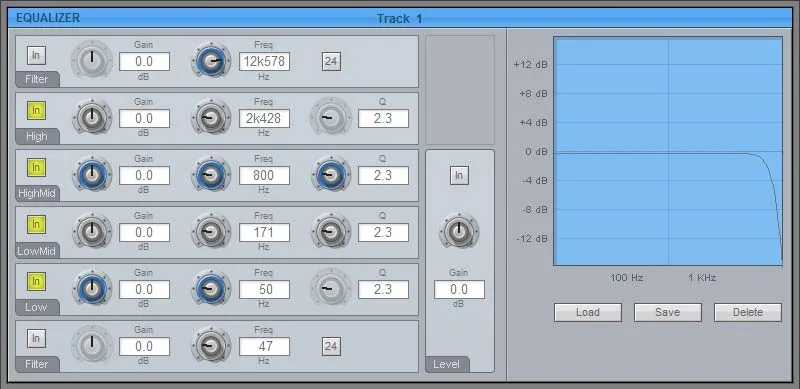This screenshot has width=800, height=389.
Task: Click the HighMid Freq knob at 800 Hz
Action: pyautogui.click(x=211, y=175)
